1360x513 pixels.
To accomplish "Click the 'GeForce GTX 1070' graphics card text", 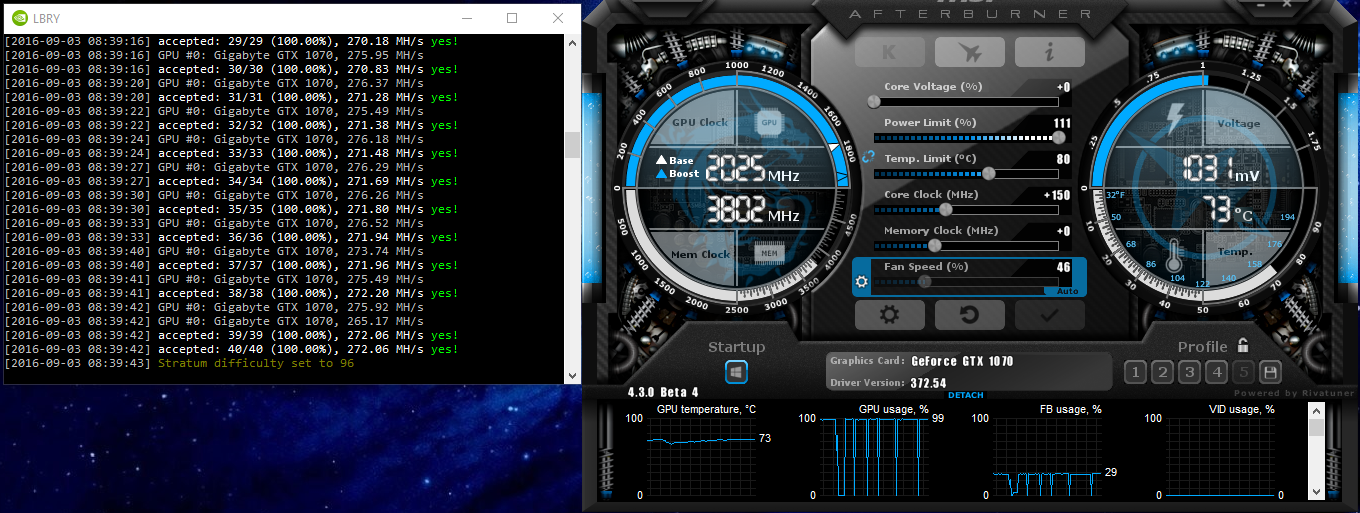I will (x=963, y=360).
